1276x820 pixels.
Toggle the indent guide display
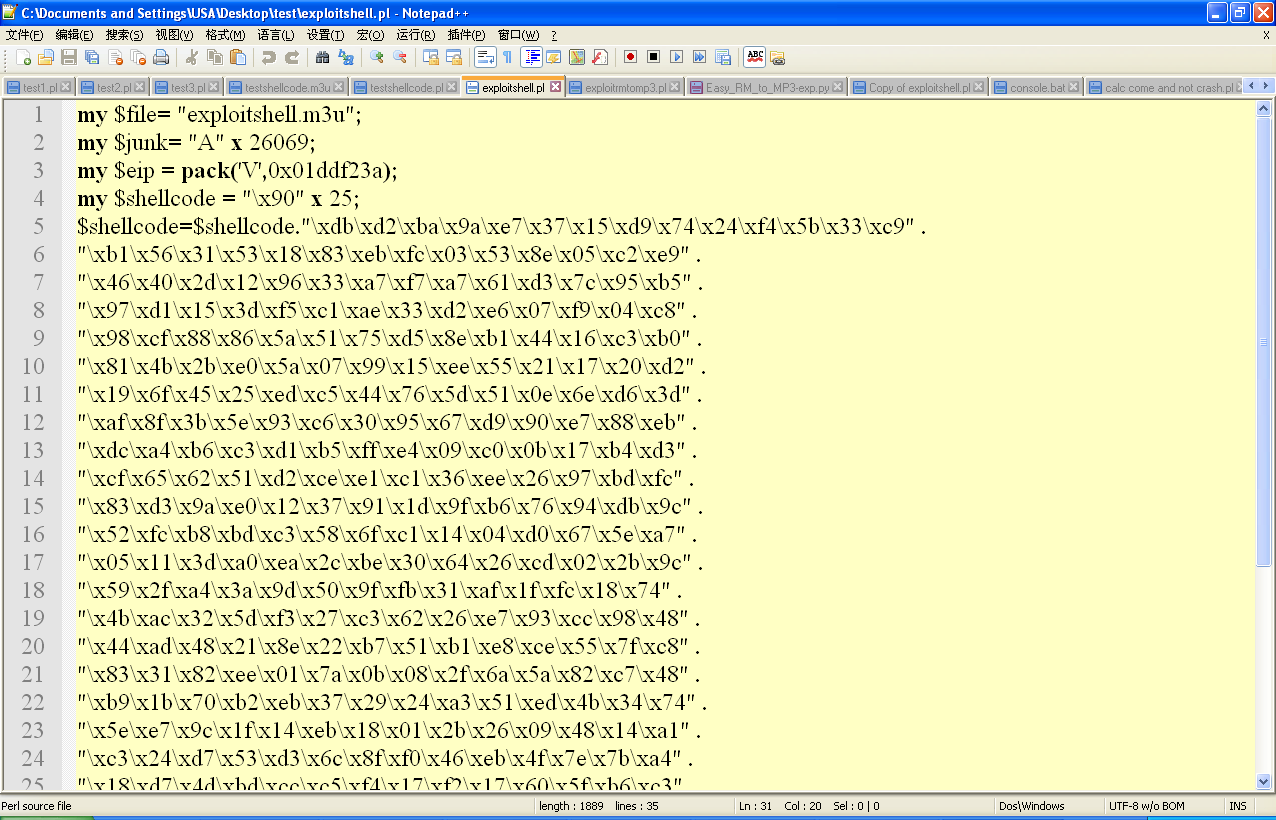pos(532,57)
